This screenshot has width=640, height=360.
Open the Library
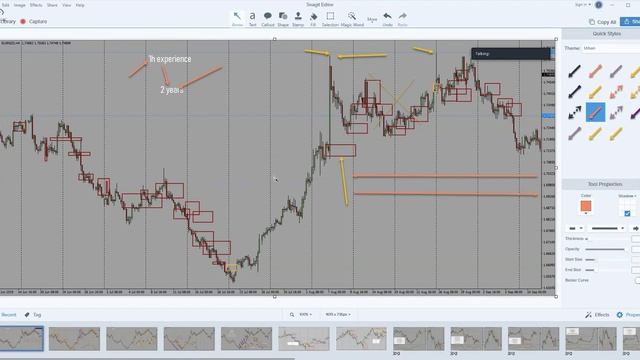(8, 21)
